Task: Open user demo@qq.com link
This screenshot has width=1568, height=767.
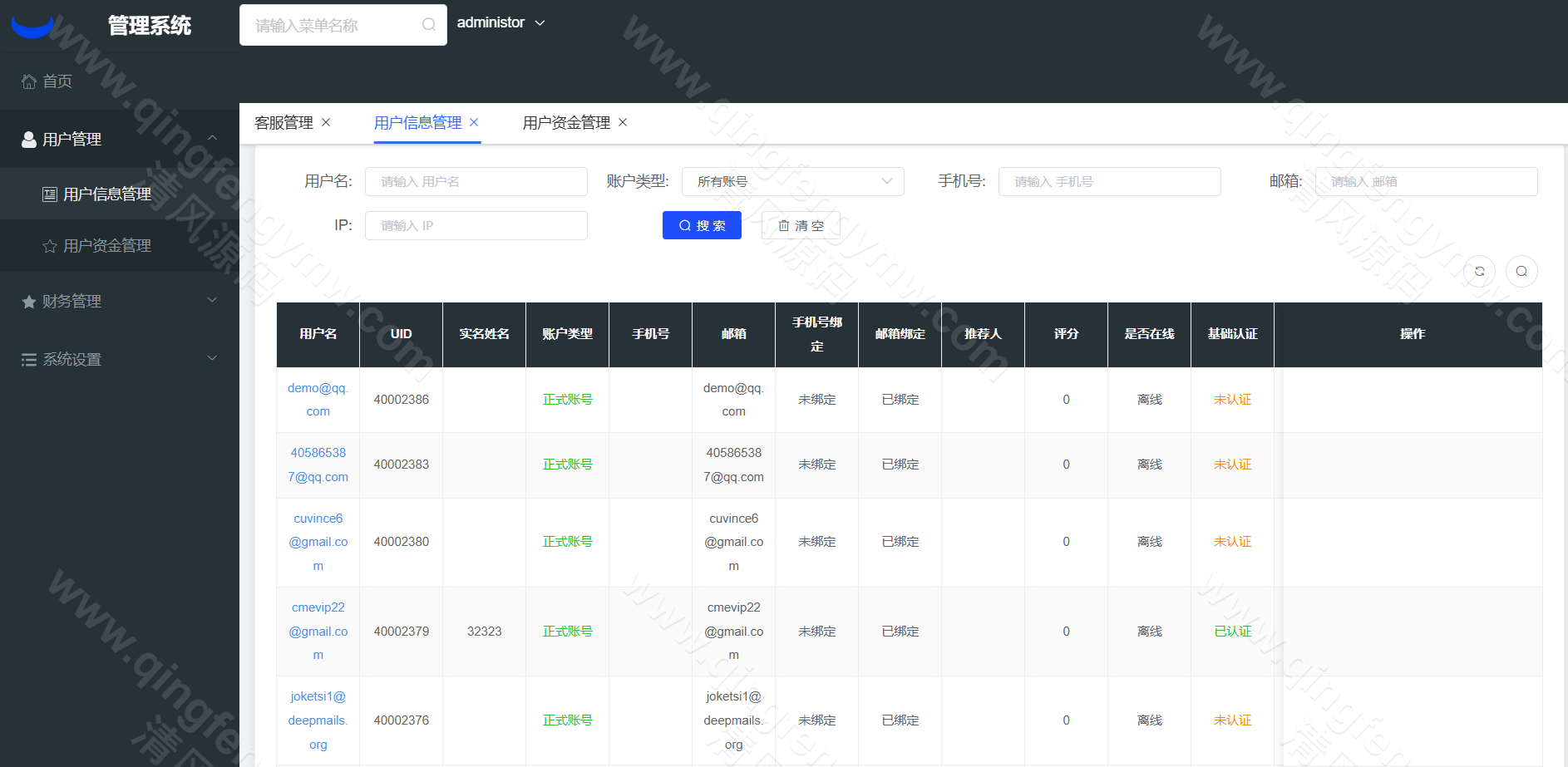Action: (x=318, y=400)
